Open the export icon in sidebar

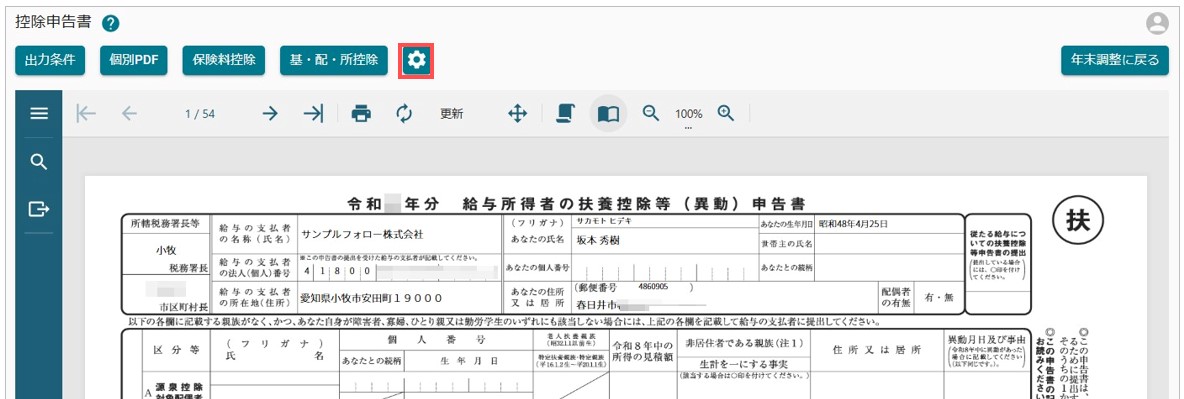[x=39, y=209]
